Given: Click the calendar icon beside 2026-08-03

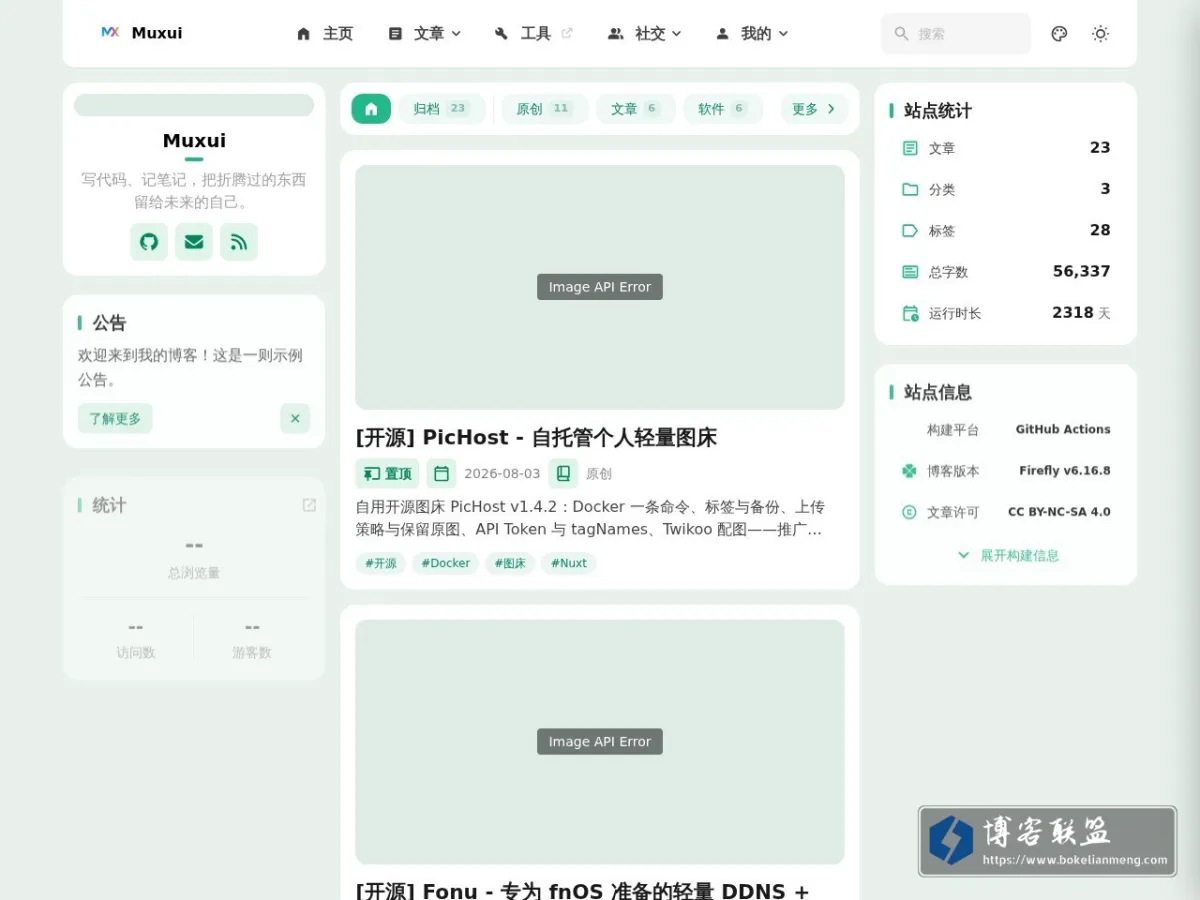Looking at the screenshot, I should tap(441, 474).
